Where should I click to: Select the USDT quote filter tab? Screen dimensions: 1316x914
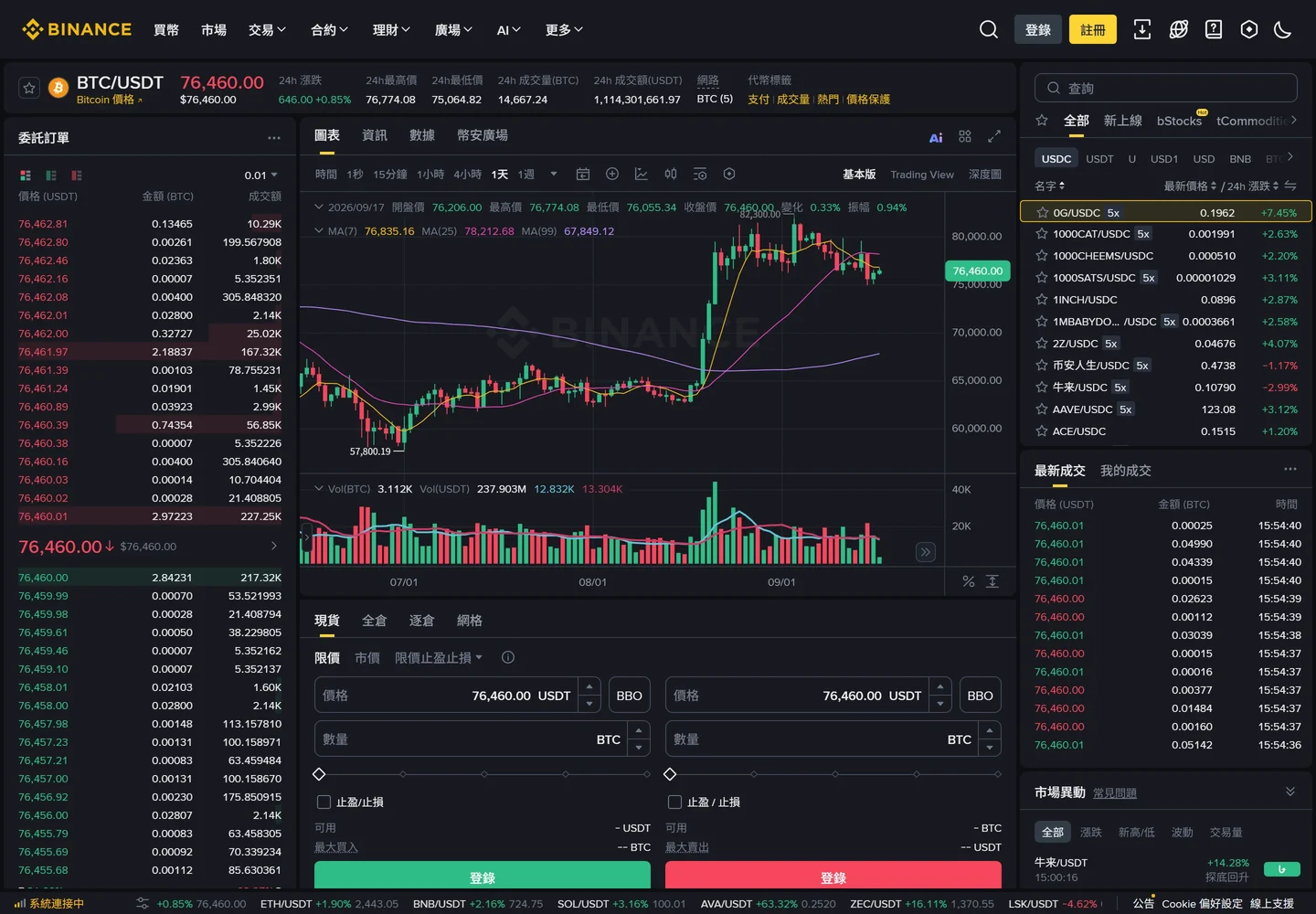[x=1099, y=159]
